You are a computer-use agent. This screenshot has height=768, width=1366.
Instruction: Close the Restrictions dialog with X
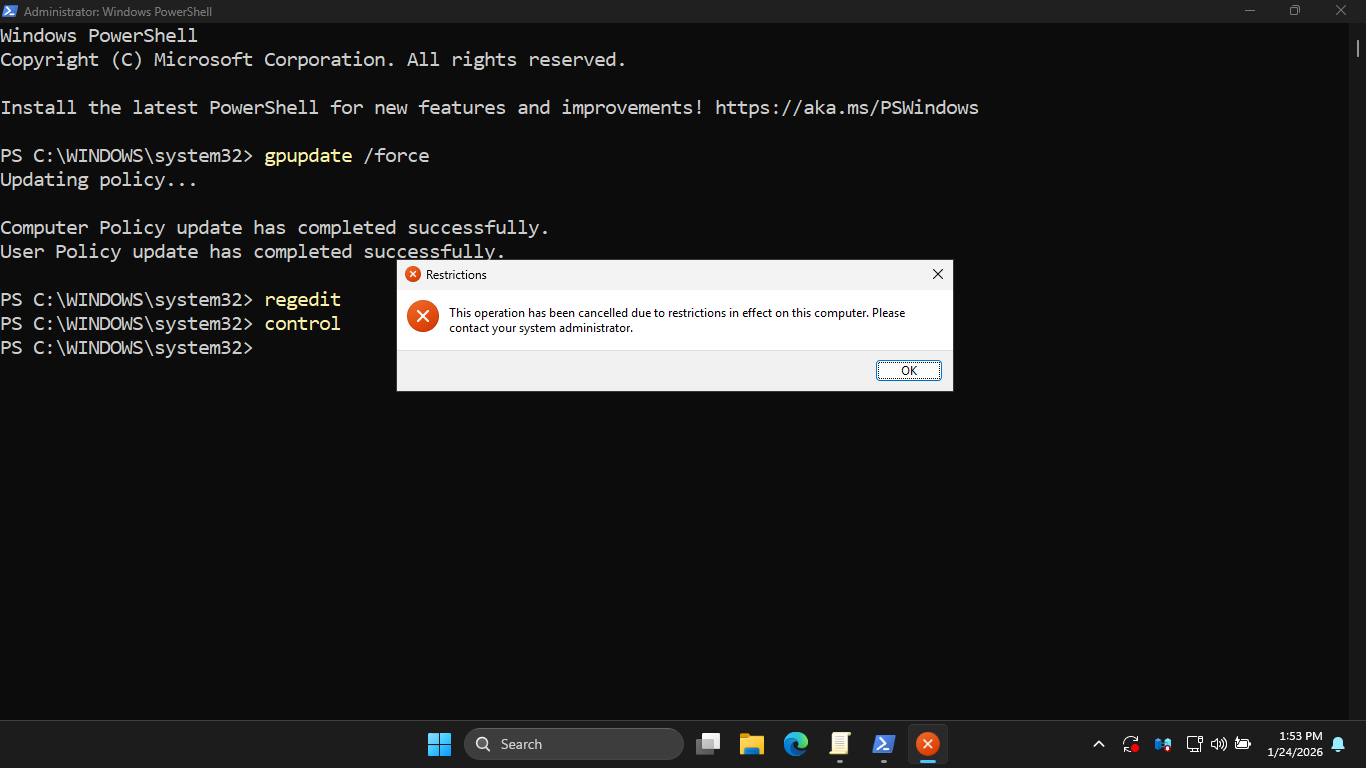click(x=937, y=274)
